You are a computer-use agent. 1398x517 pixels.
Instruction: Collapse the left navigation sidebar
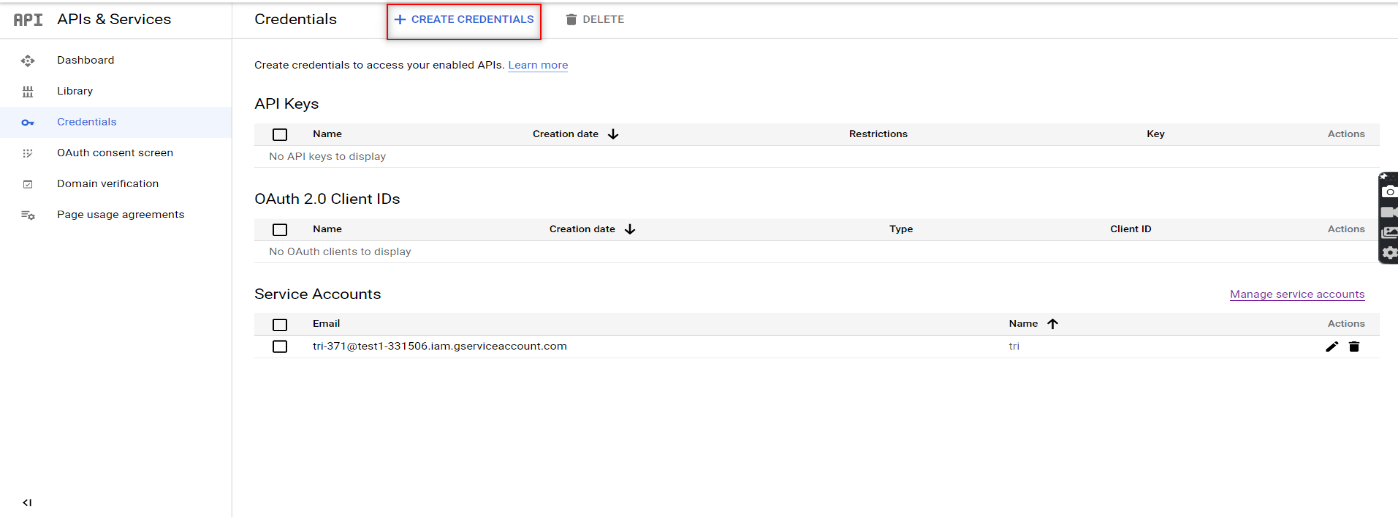pos(27,502)
